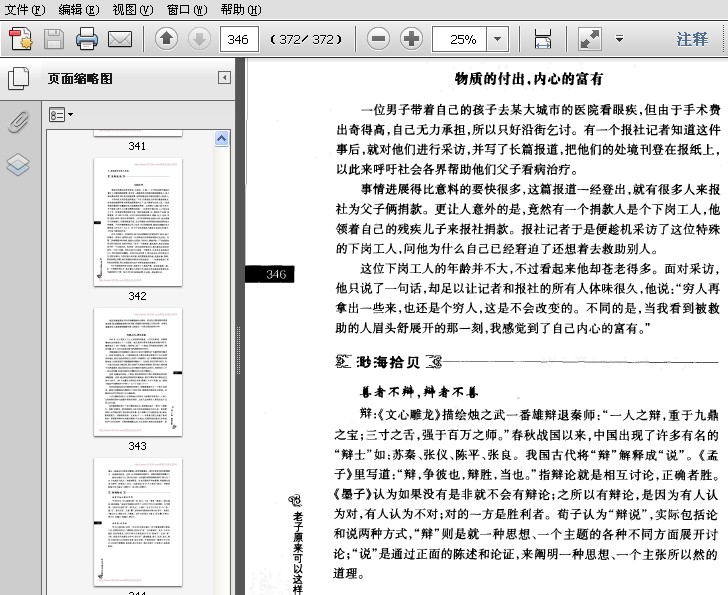Click the subheading 善者不辩,辩者不善
The height and width of the screenshot is (595, 728).
coord(419,392)
